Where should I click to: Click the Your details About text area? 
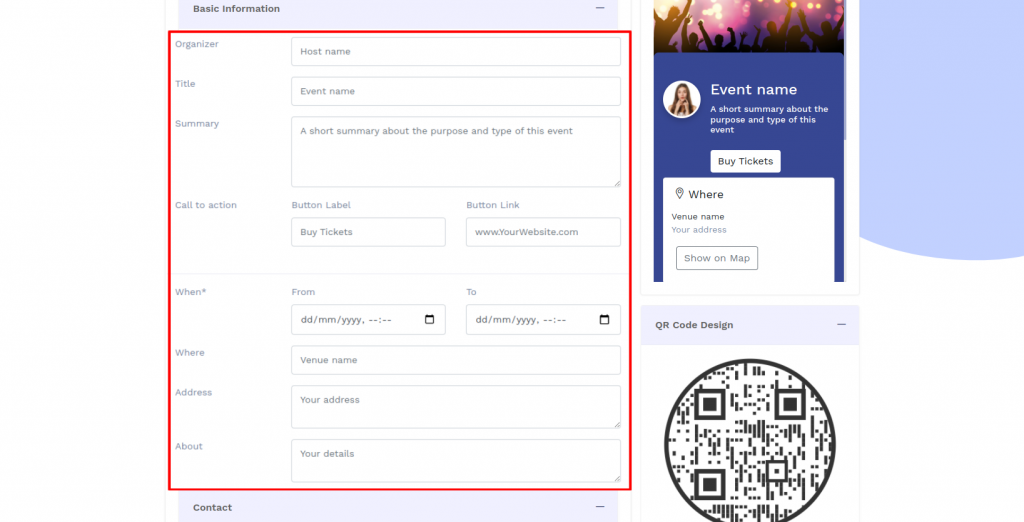(455, 460)
